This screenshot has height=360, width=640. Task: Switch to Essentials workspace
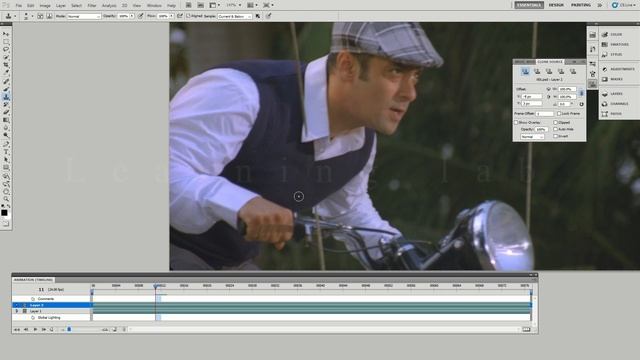(529, 5)
